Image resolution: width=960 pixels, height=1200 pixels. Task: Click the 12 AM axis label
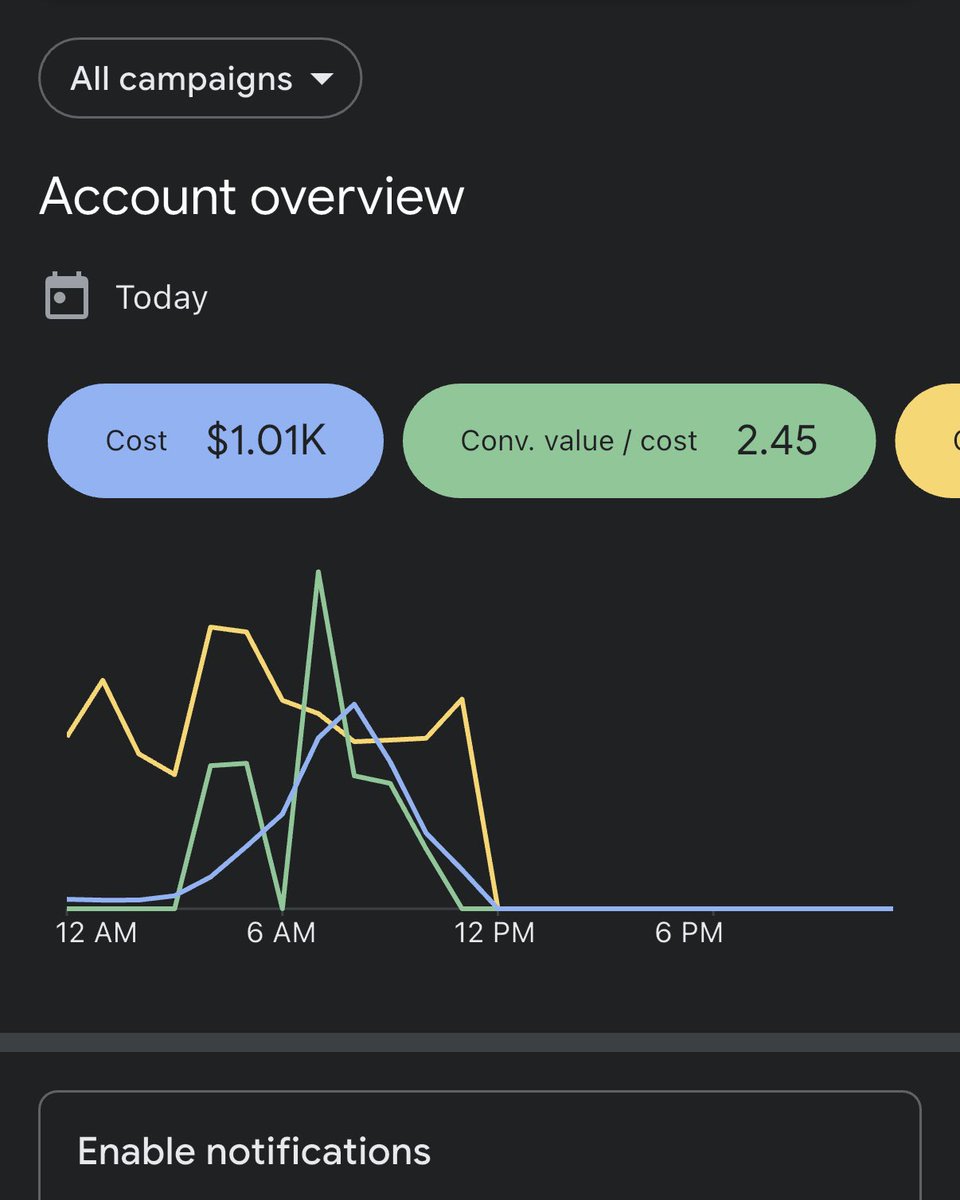[x=97, y=933]
